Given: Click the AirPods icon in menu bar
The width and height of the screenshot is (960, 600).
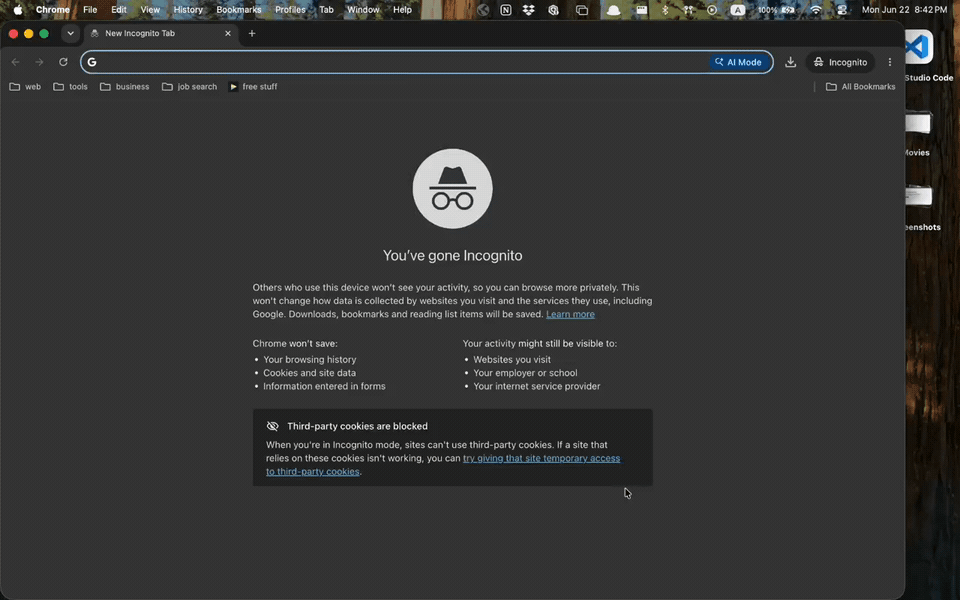Looking at the screenshot, I should (688, 10).
